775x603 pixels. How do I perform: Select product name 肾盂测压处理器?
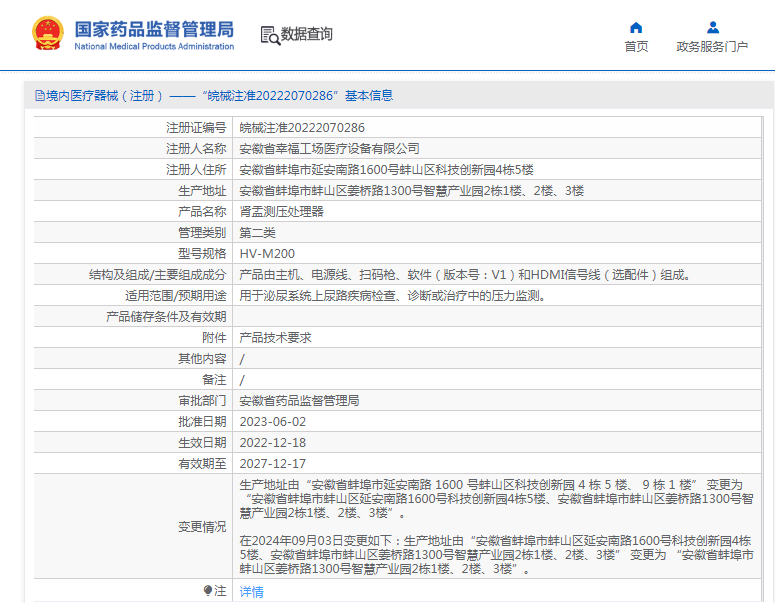(x=282, y=212)
